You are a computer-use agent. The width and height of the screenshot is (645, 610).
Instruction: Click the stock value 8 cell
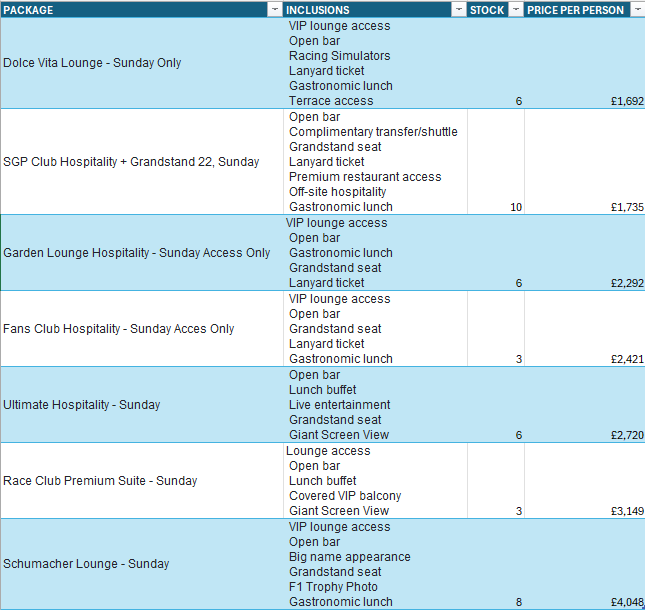coord(496,564)
